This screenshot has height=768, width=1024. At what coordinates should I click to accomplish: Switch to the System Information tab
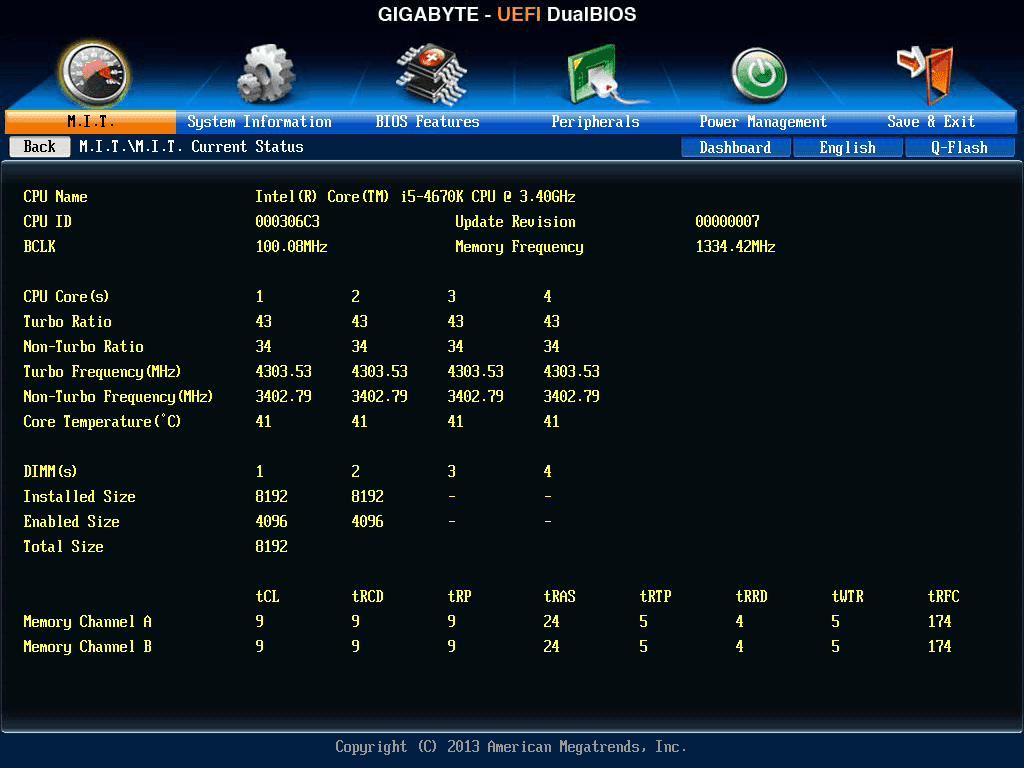coord(259,121)
